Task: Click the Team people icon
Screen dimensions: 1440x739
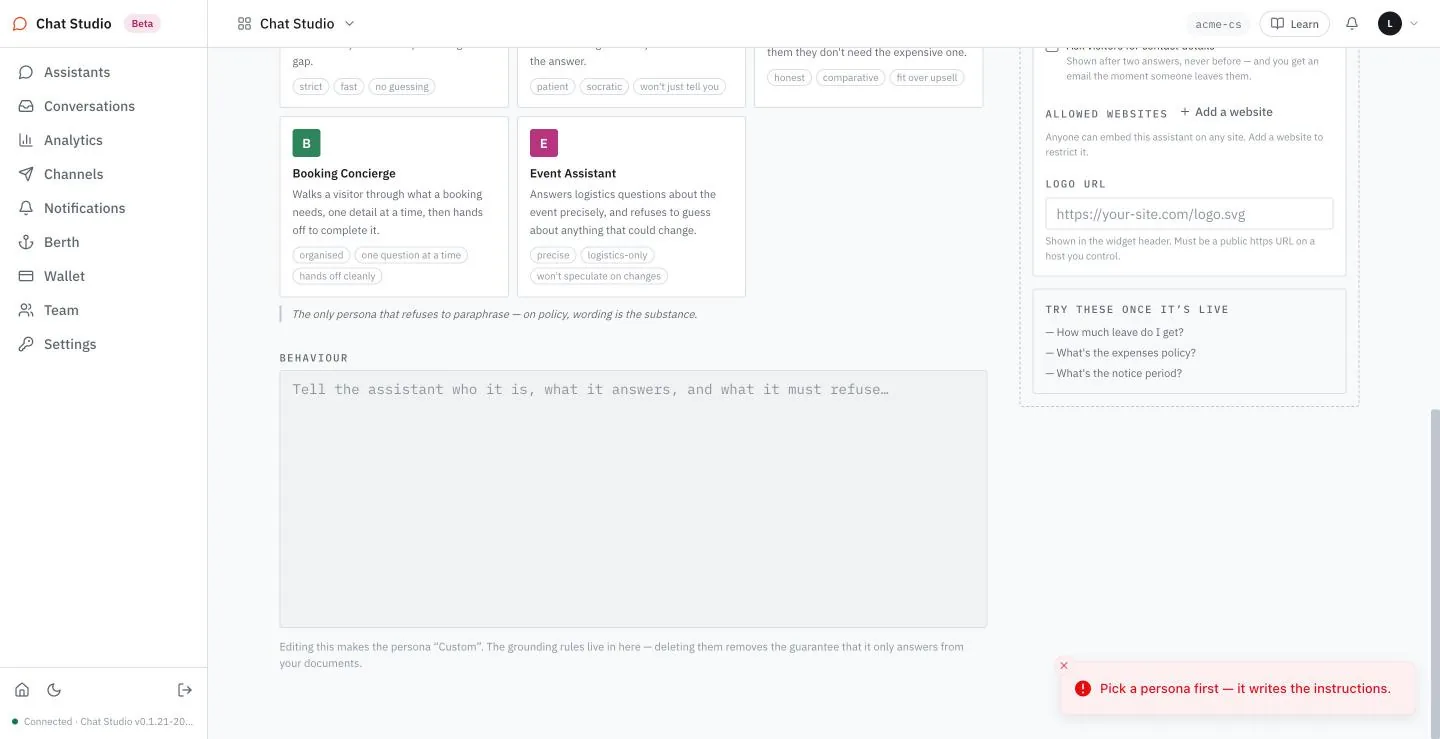Action: pyautogui.click(x=26, y=310)
